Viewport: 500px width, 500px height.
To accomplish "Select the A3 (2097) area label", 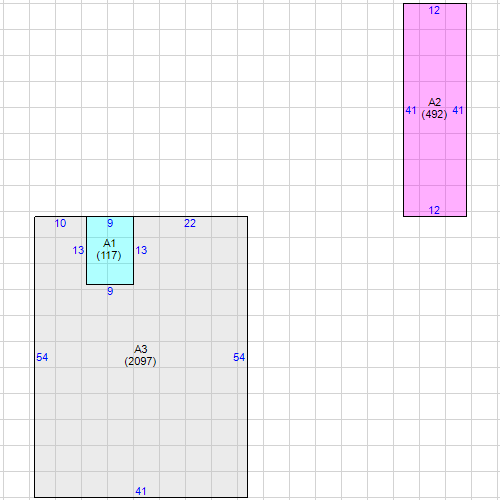I will tap(140, 355).
